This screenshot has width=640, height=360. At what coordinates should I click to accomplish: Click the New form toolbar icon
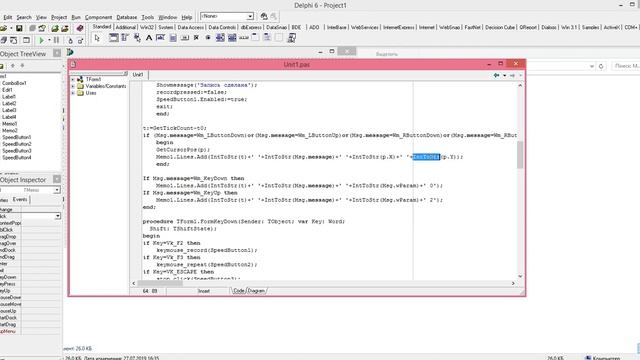coord(26,40)
